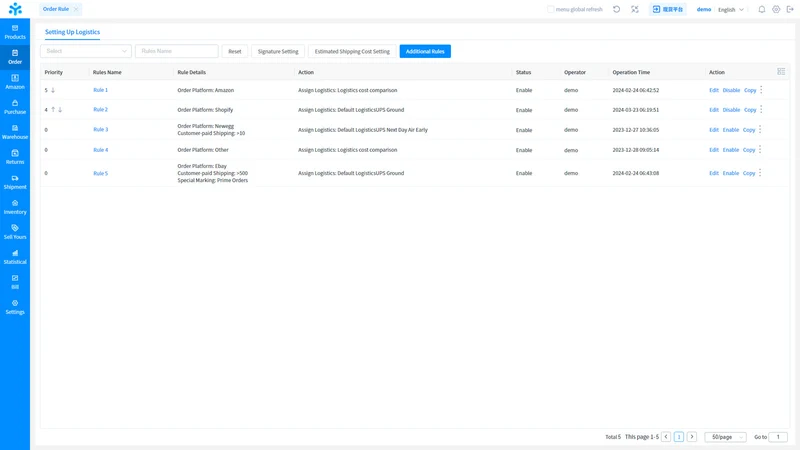Open the column settings icon in table header
Viewport: 800px width, 450px height.
781,72
